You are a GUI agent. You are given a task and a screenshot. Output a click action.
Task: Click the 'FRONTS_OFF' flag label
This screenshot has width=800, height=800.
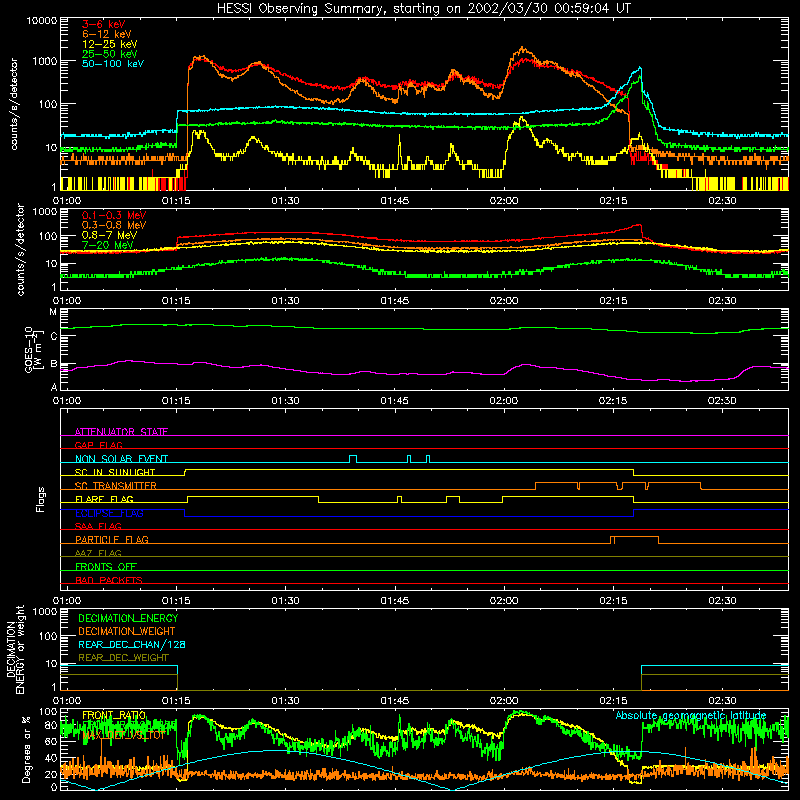[x=106, y=566]
